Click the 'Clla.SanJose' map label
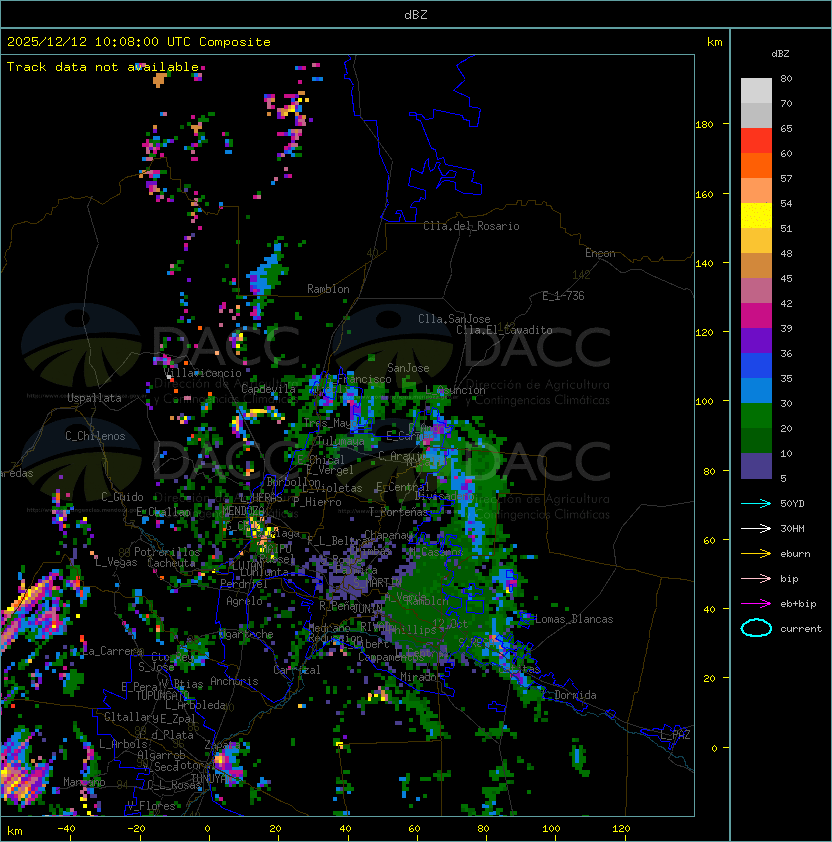832x842 pixels. coord(454,319)
